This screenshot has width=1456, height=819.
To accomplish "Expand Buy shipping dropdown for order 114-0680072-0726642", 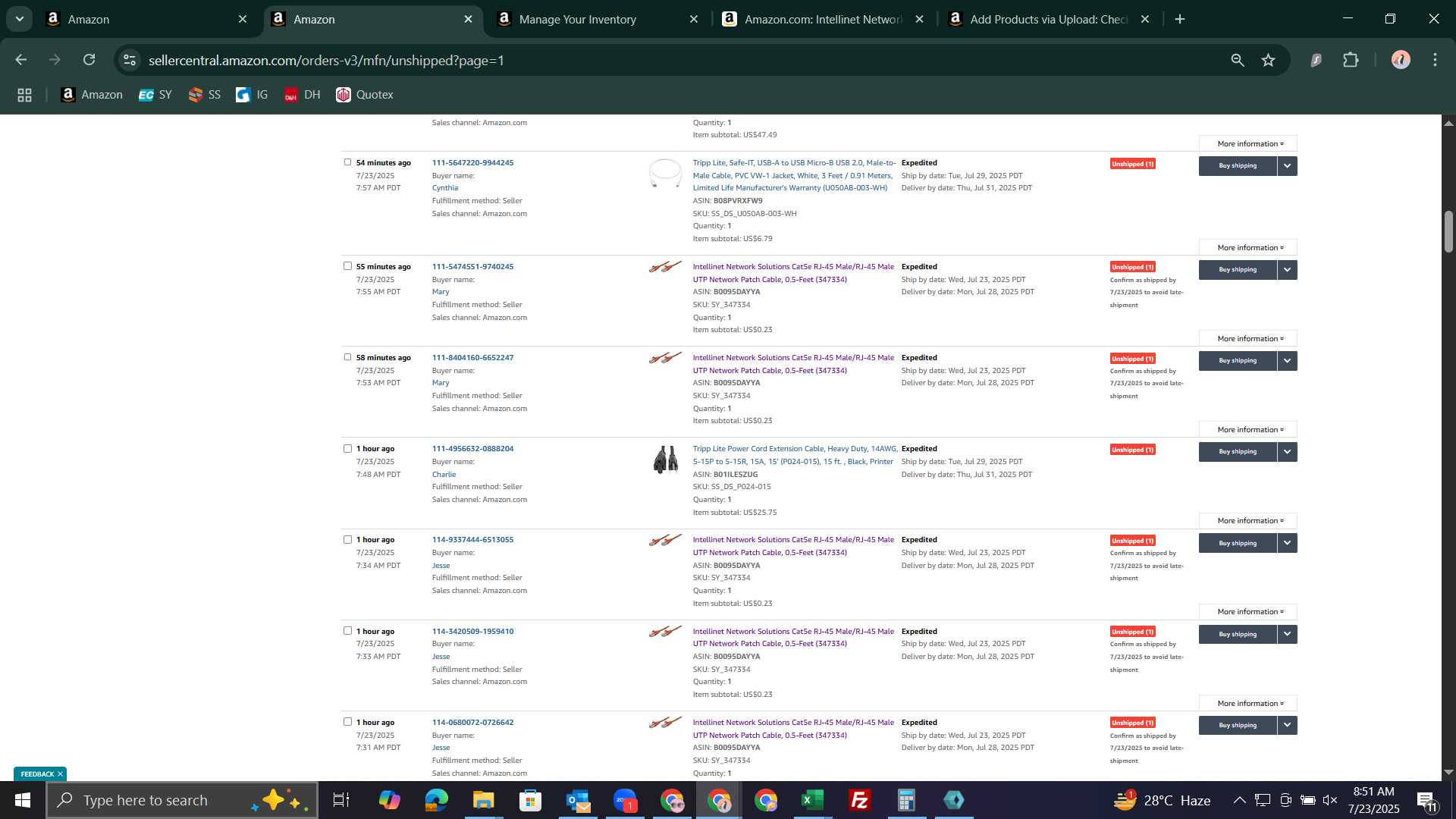I will coord(1287,725).
